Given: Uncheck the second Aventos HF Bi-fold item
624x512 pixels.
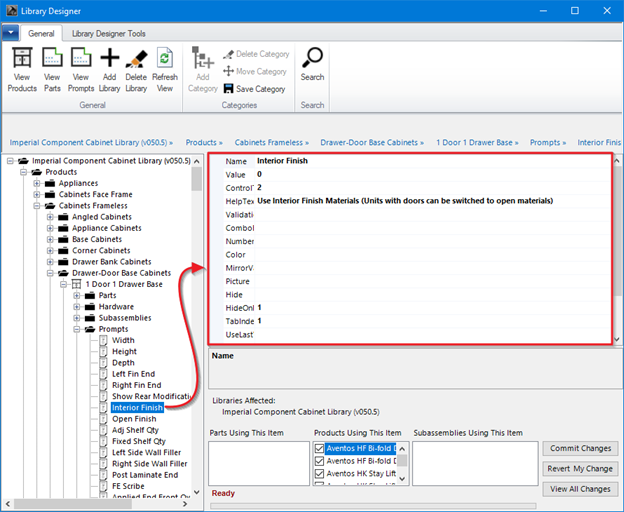Looking at the screenshot, I should [x=320, y=462].
